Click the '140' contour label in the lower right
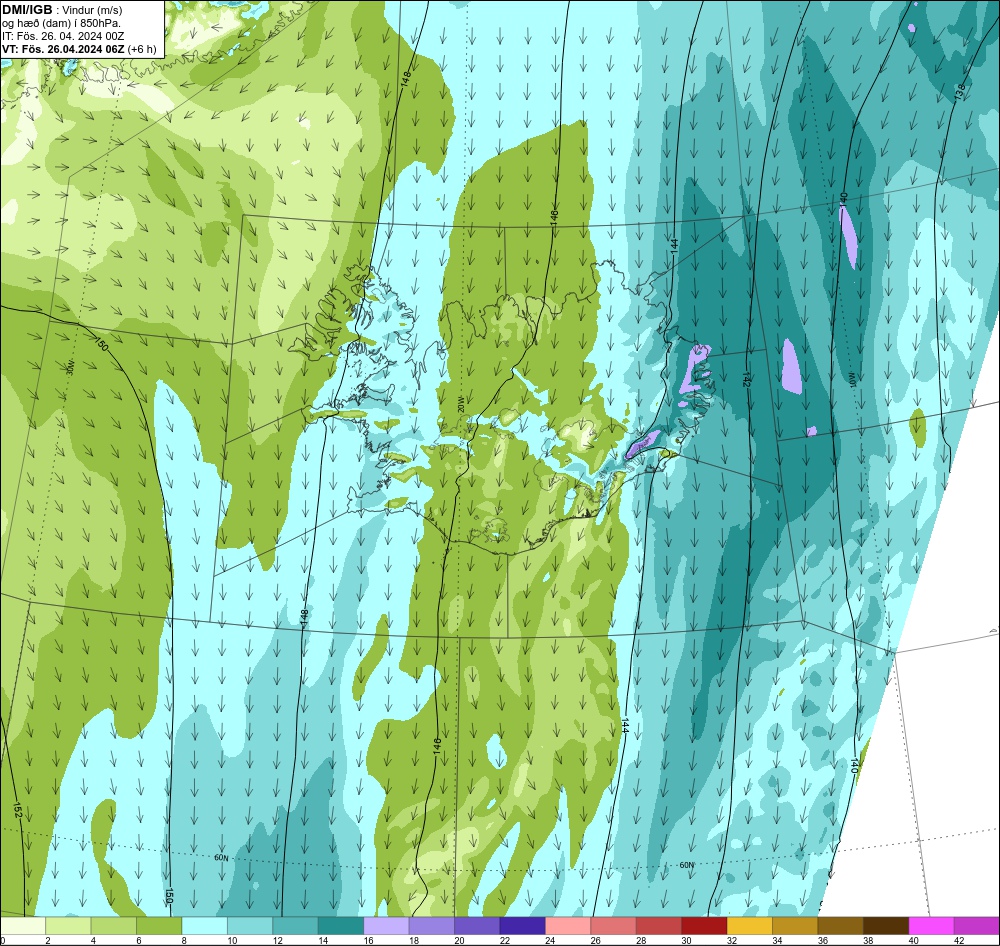Image resolution: width=1000 pixels, height=946 pixels. (x=853, y=765)
